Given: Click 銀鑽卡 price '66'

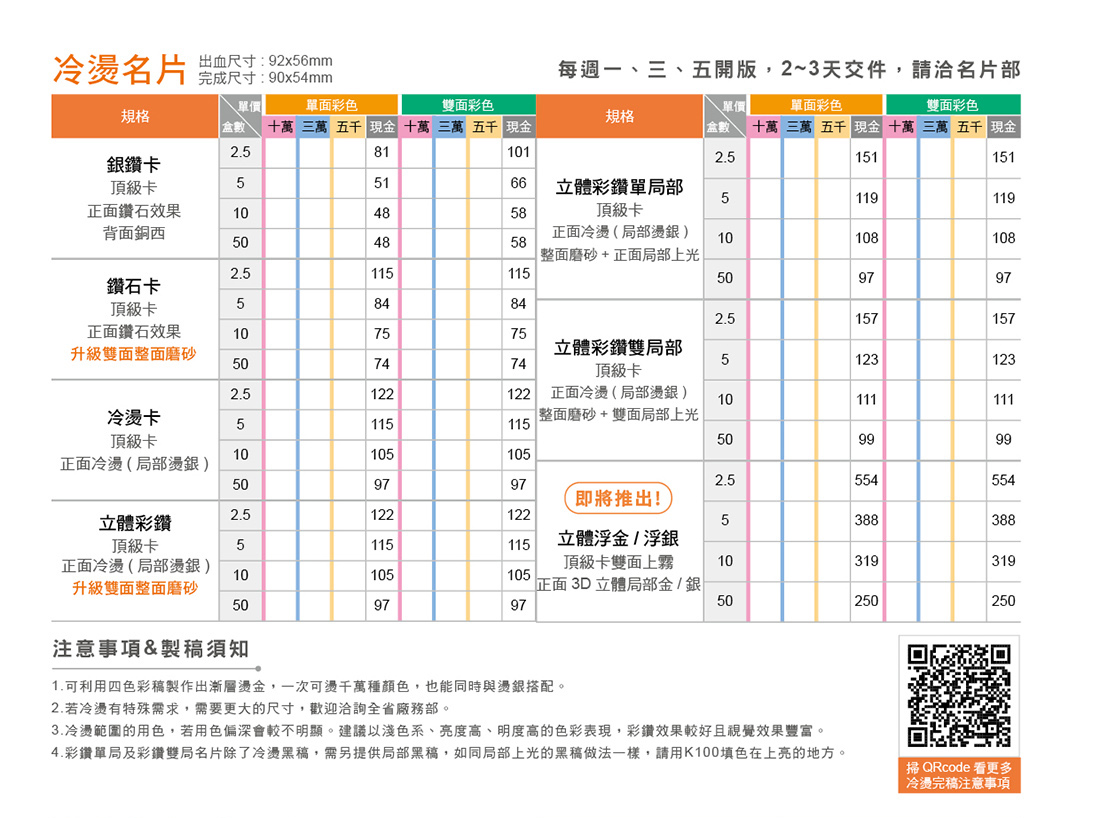Looking at the screenshot, I should pyautogui.click(x=518, y=183).
